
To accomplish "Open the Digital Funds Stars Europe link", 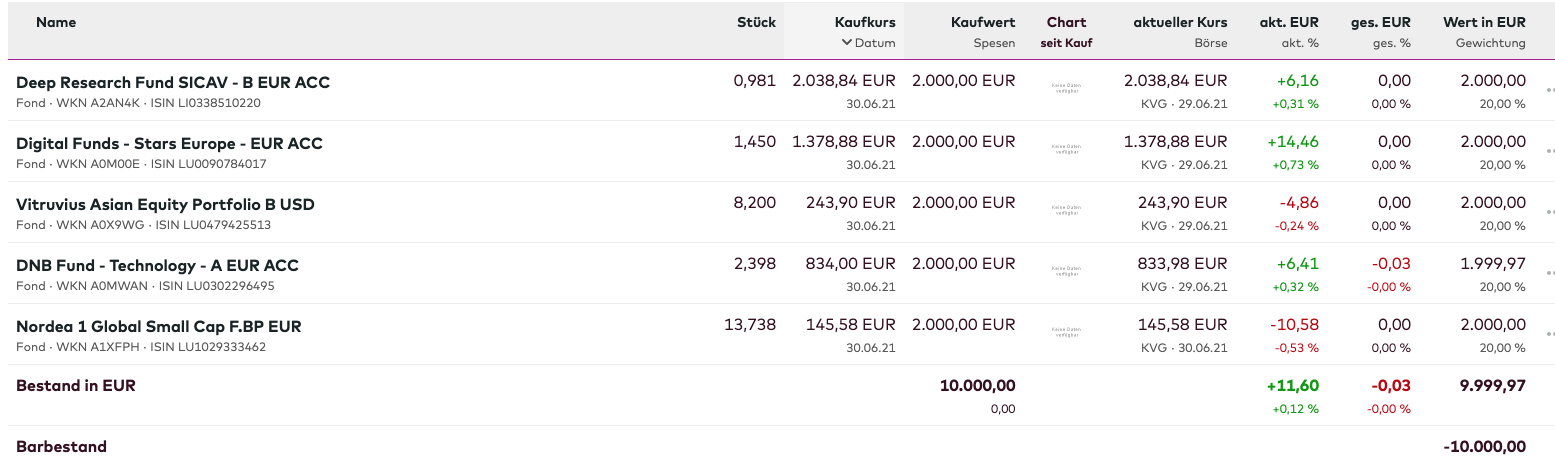I will tap(169, 143).
